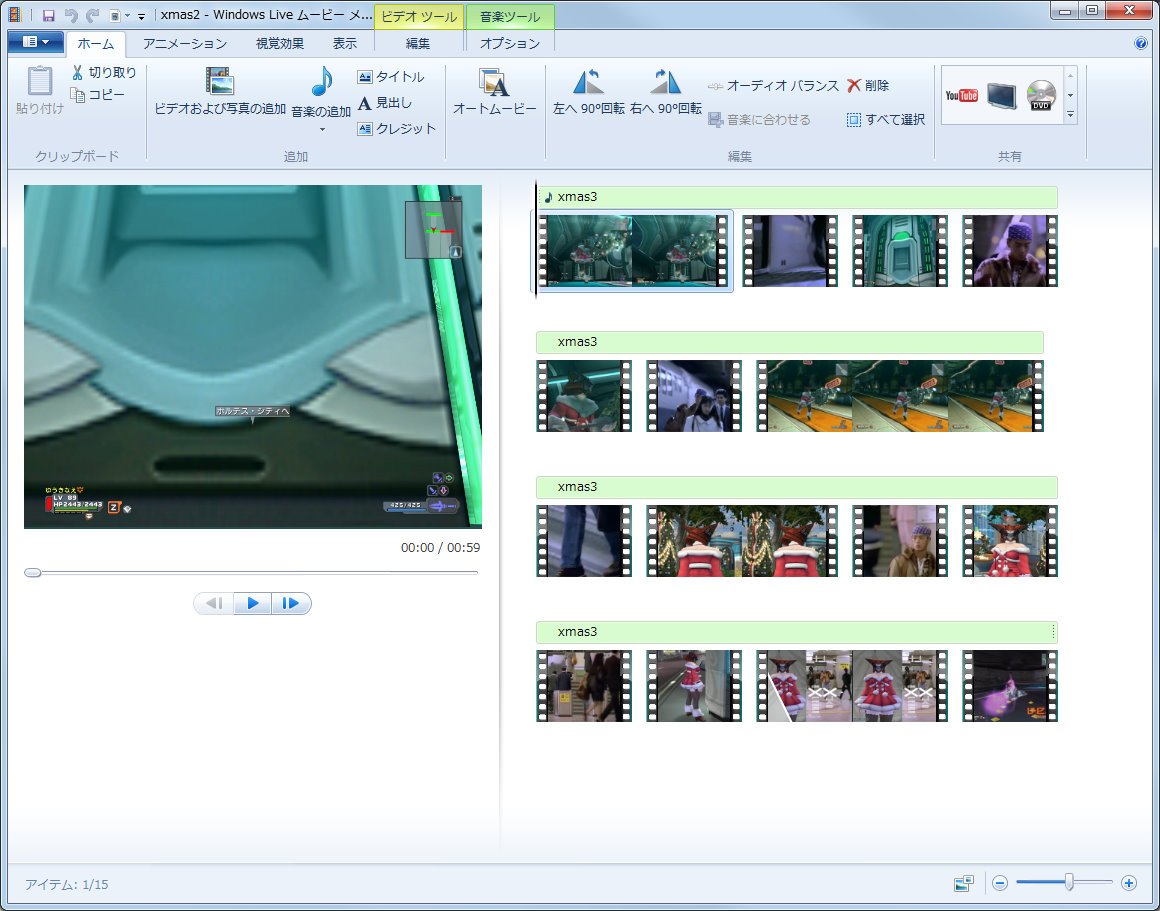Show the next row of the 共有 gallery
This screenshot has height=911, width=1160.
[1070, 95]
